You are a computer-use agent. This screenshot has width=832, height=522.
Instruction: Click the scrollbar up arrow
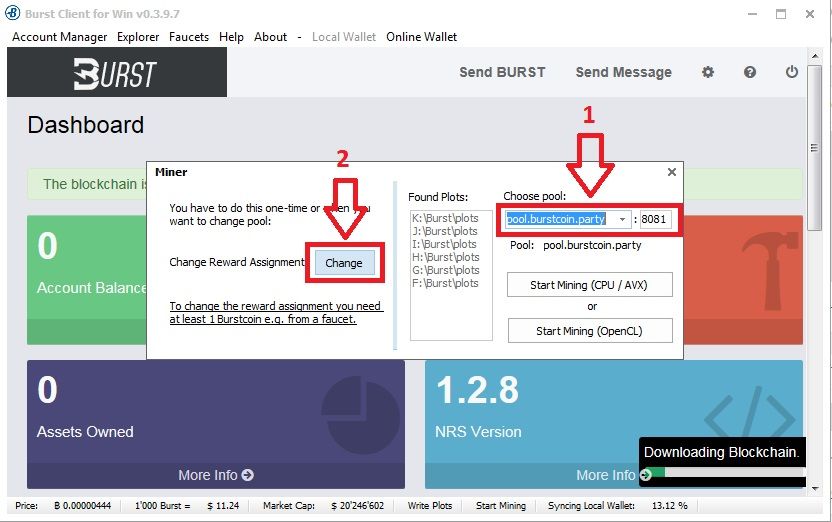814,56
